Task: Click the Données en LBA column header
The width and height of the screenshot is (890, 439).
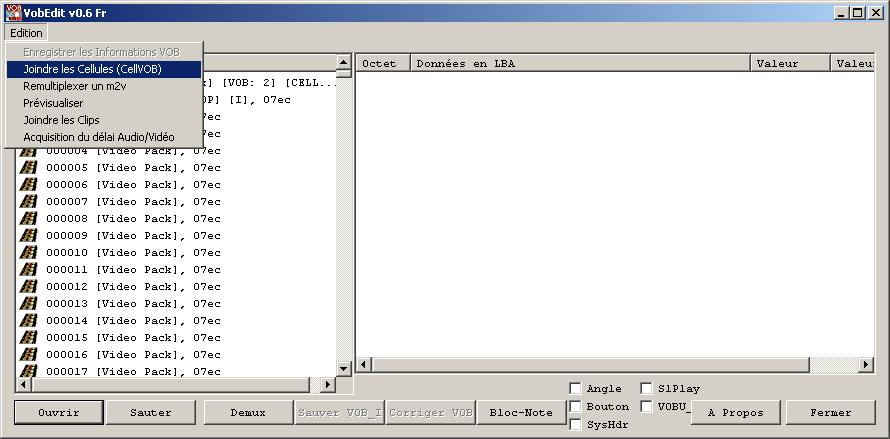Action: [x=580, y=63]
